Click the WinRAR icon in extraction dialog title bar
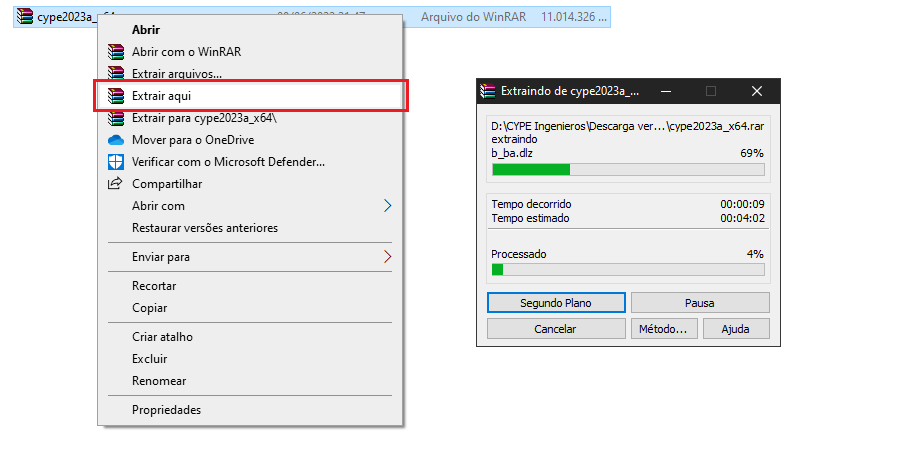Image resolution: width=900 pixels, height=452 pixels. (488, 91)
